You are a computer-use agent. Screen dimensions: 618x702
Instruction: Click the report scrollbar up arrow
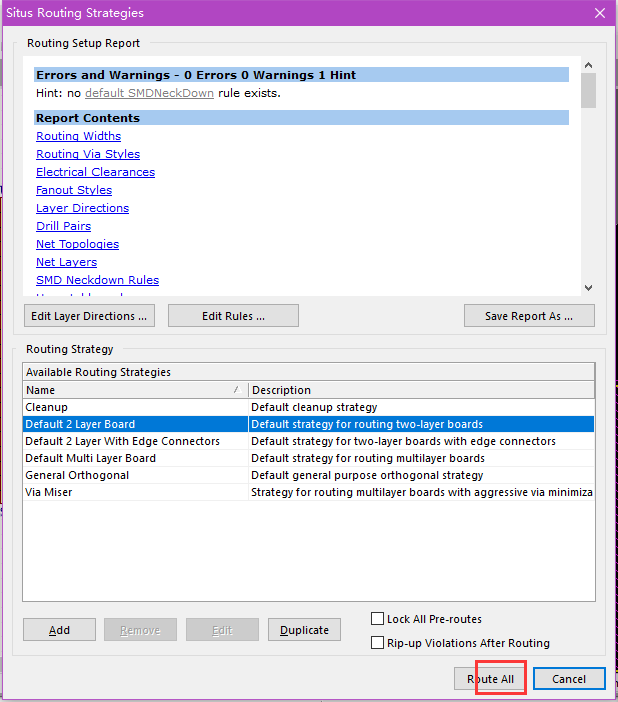[x=588, y=65]
